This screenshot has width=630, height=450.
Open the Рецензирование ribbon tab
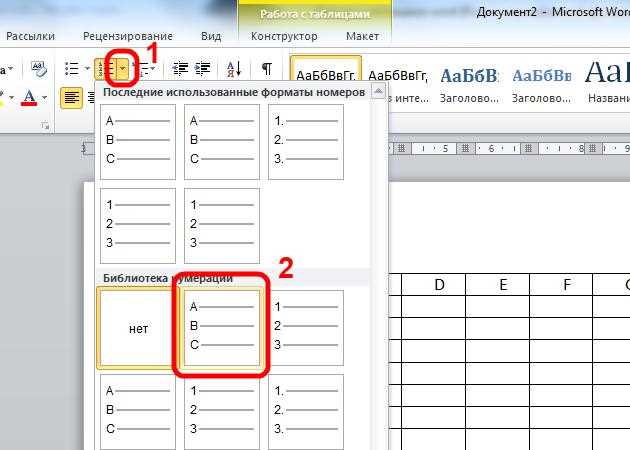(128, 37)
